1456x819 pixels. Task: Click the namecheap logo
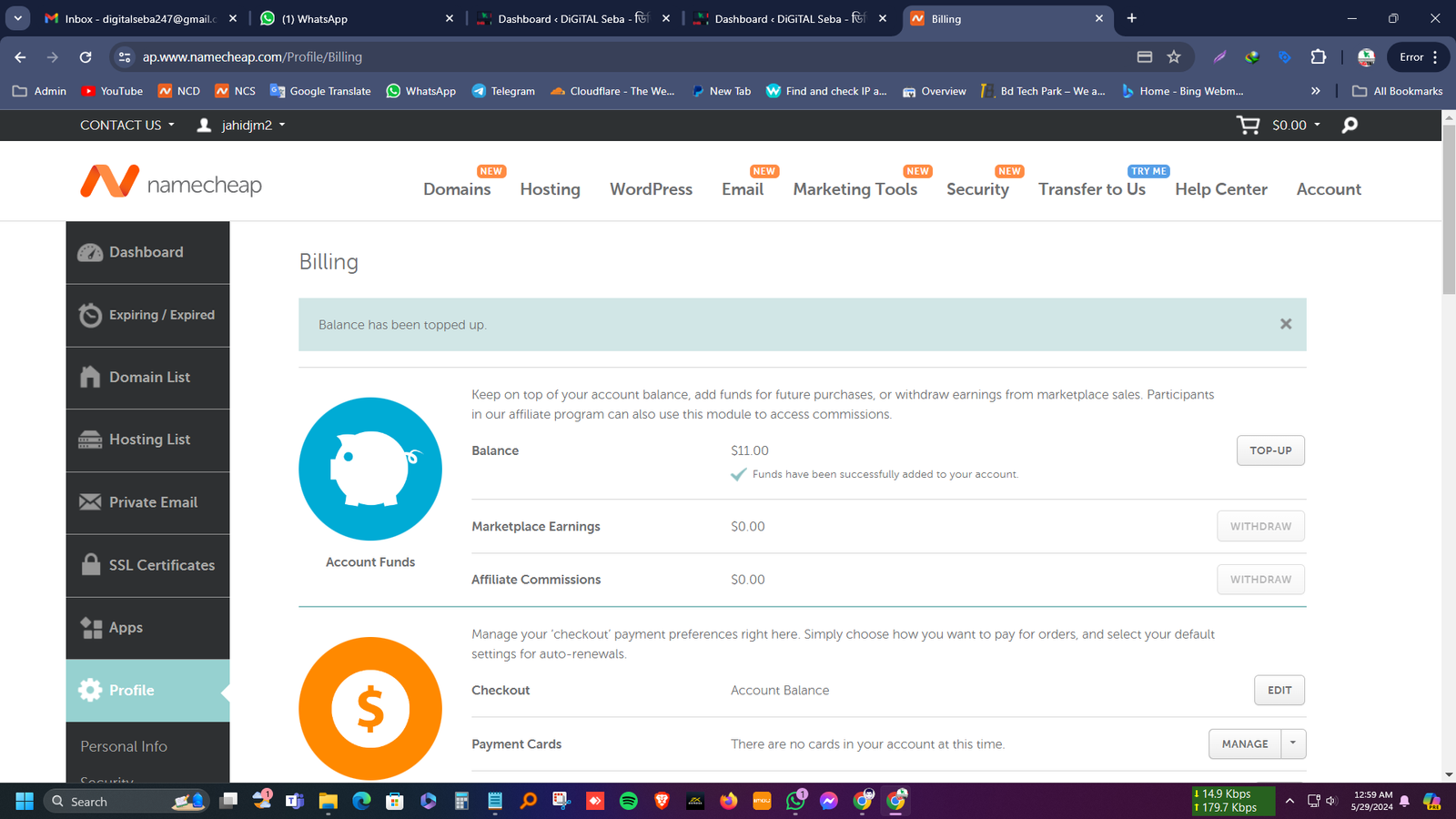171,182
